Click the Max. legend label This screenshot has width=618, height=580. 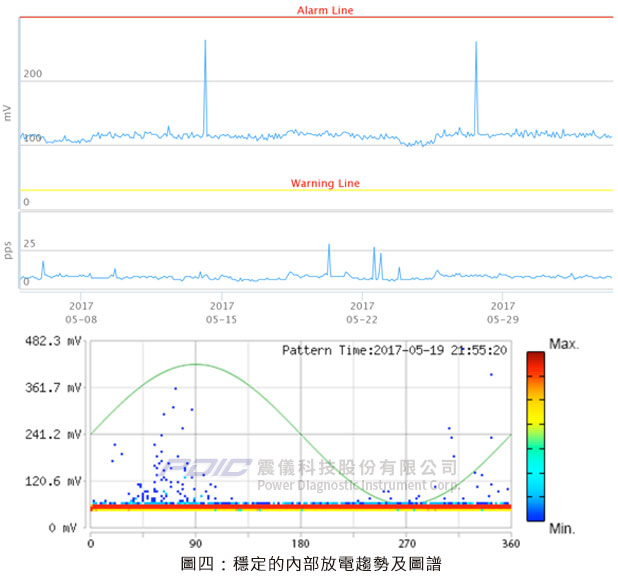pyautogui.click(x=564, y=344)
